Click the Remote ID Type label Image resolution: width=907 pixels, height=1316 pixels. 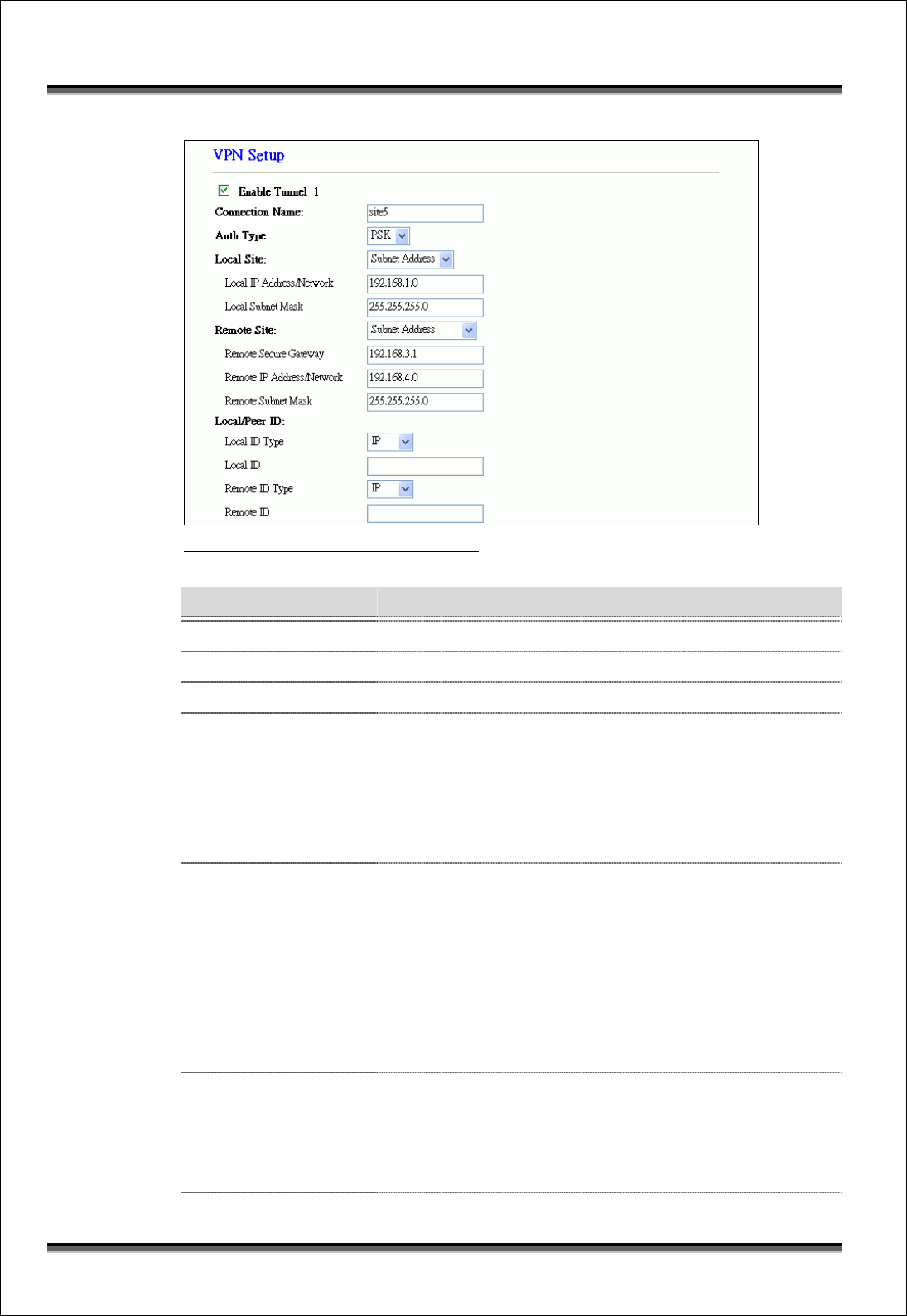click(258, 489)
